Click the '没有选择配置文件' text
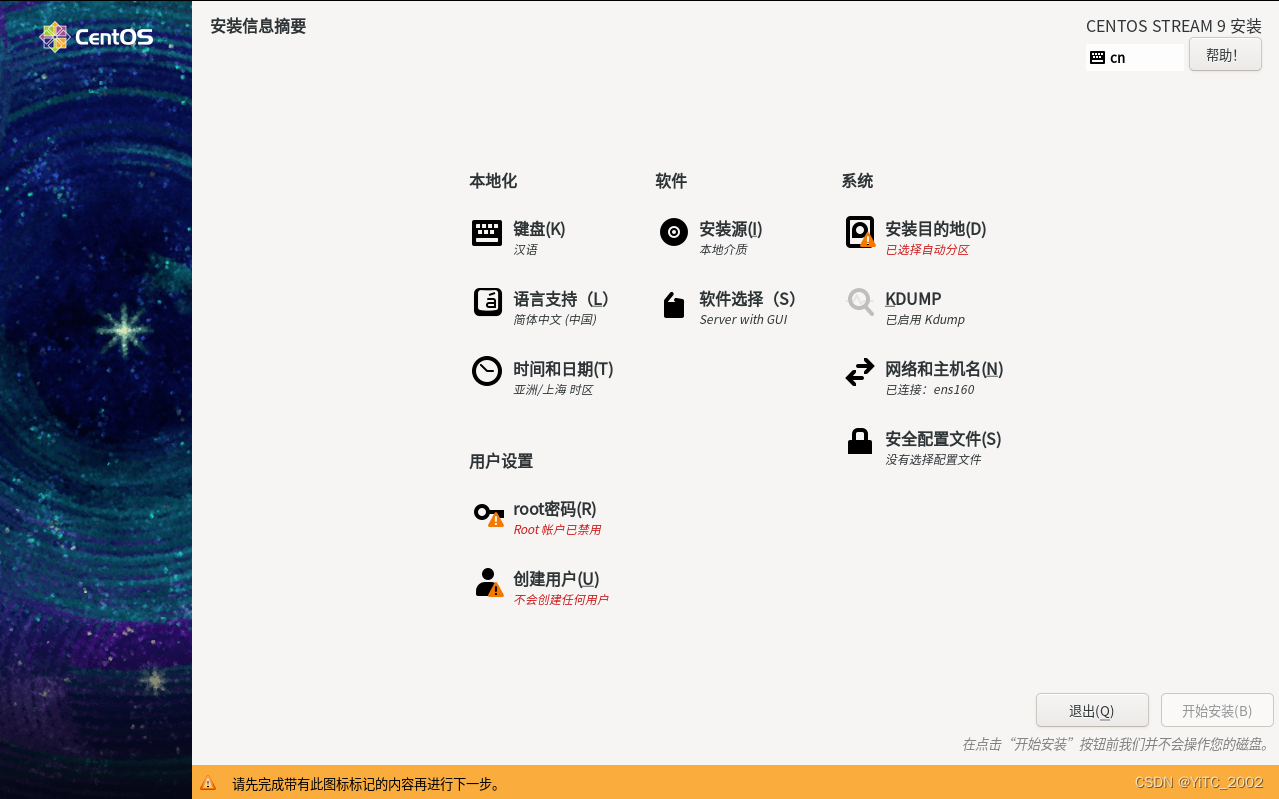 (933, 460)
